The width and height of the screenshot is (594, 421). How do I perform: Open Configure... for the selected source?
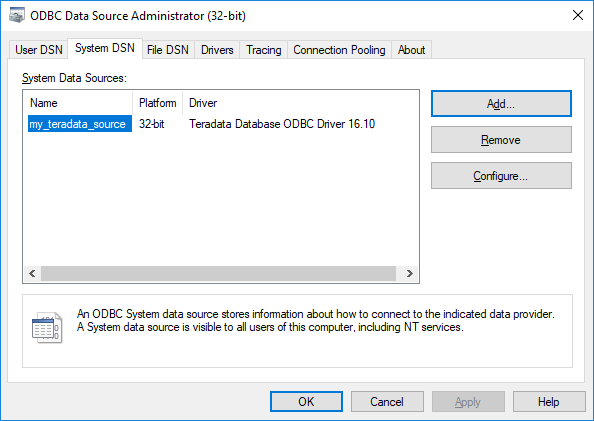click(501, 176)
